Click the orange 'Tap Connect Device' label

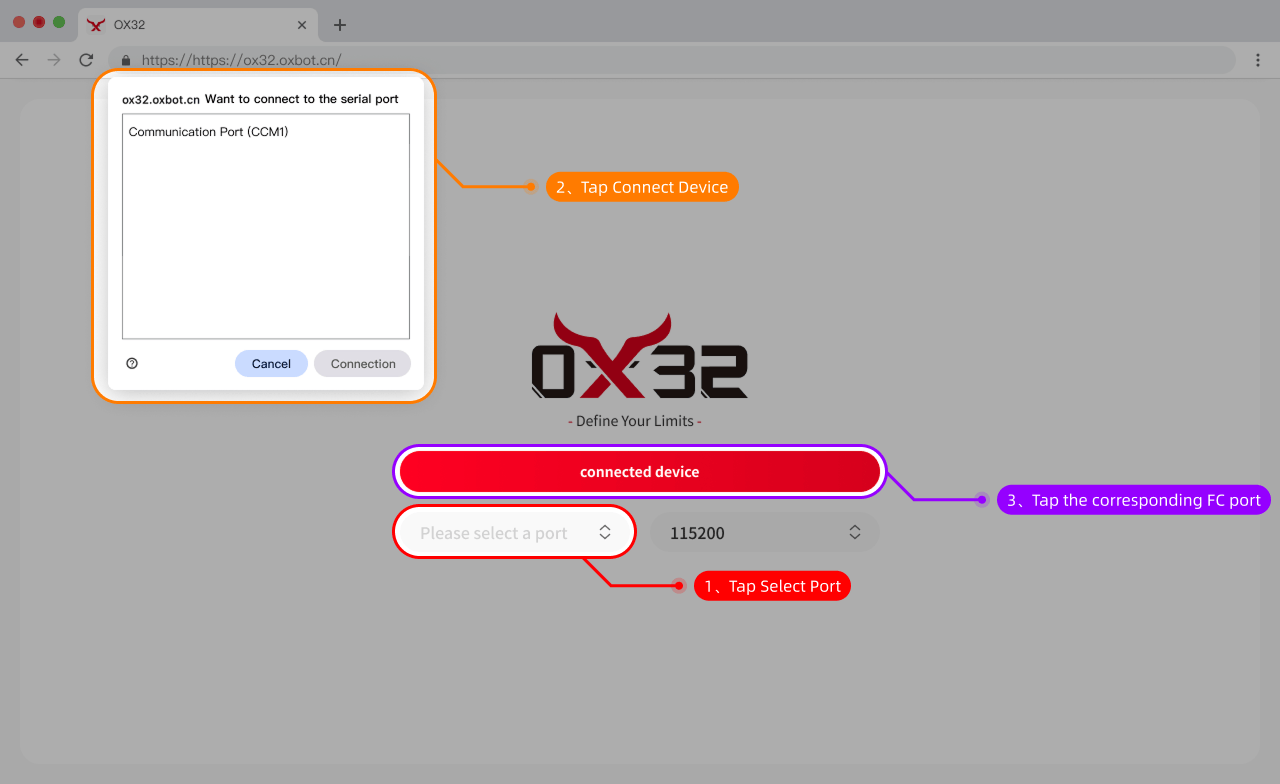(x=642, y=187)
